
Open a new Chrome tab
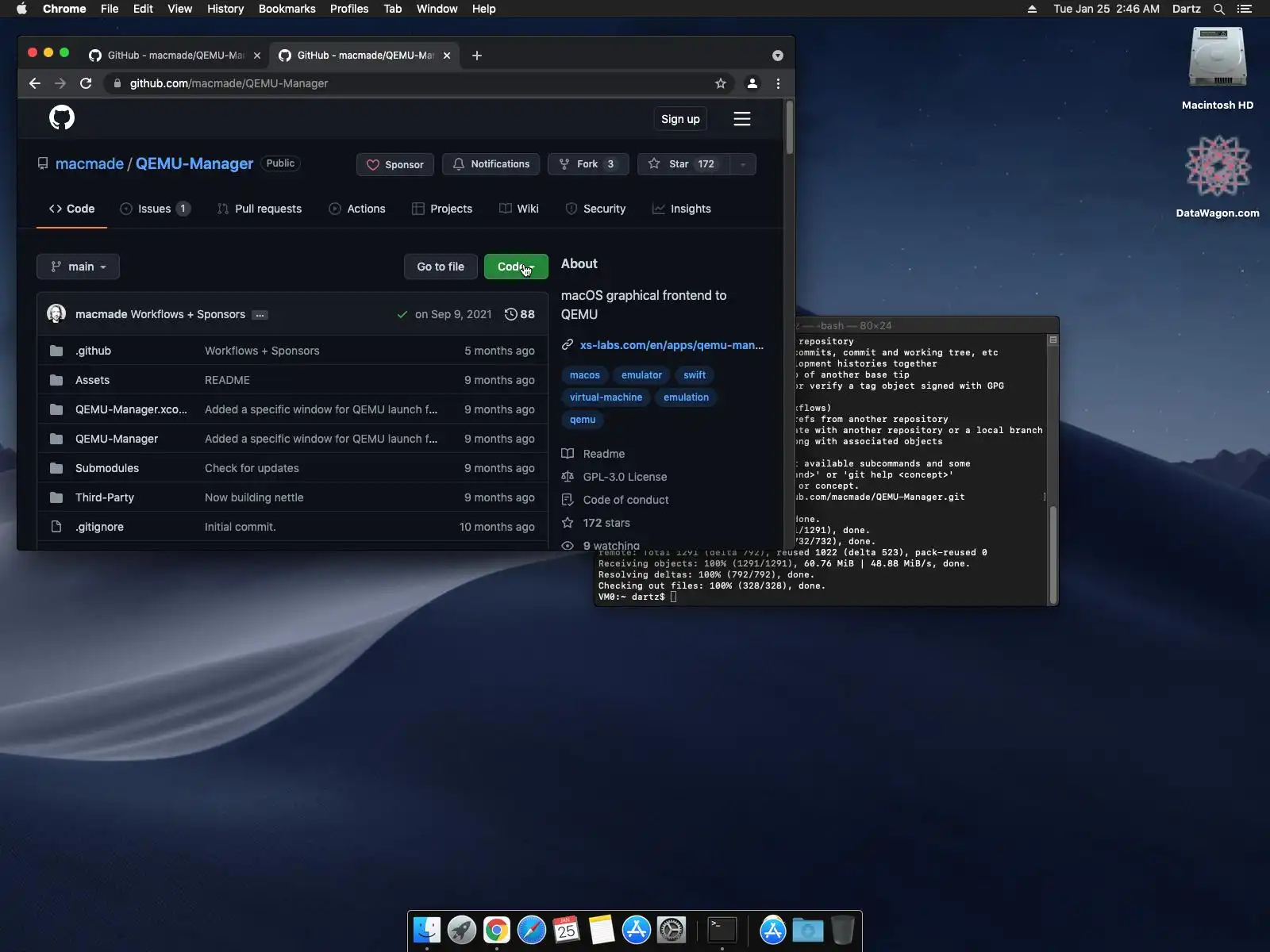point(477,56)
